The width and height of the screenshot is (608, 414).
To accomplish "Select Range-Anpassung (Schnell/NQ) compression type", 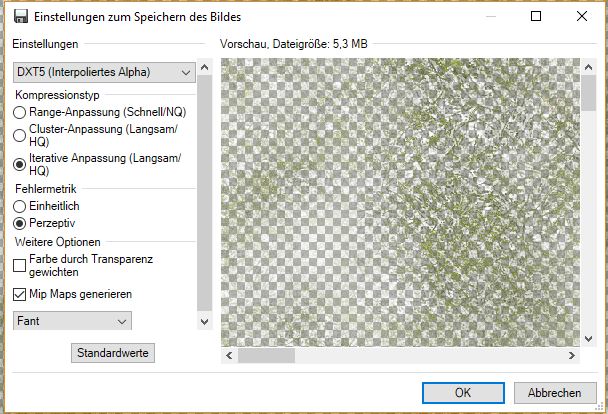I will click(x=20, y=114).
